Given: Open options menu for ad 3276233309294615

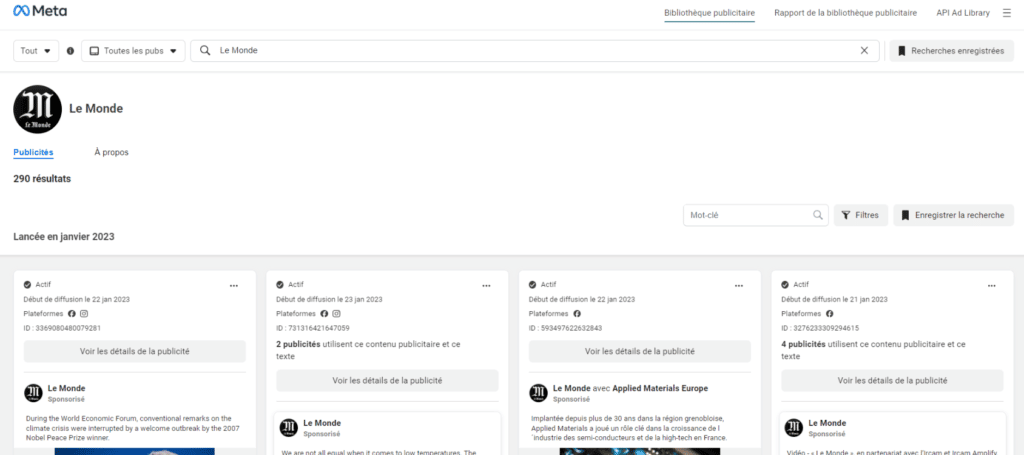Looking at the screenshot, I should pos(991,285).
